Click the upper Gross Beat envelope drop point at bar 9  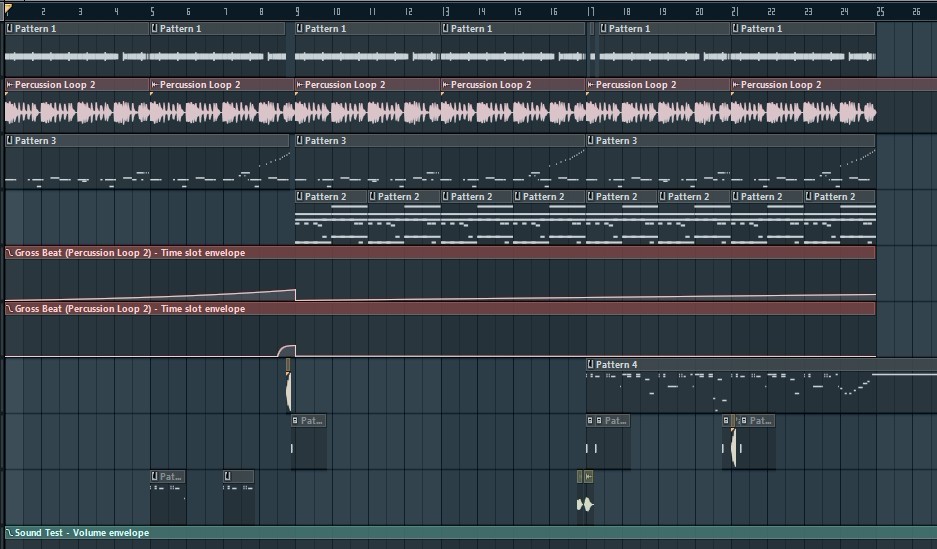tap(295, 290)
